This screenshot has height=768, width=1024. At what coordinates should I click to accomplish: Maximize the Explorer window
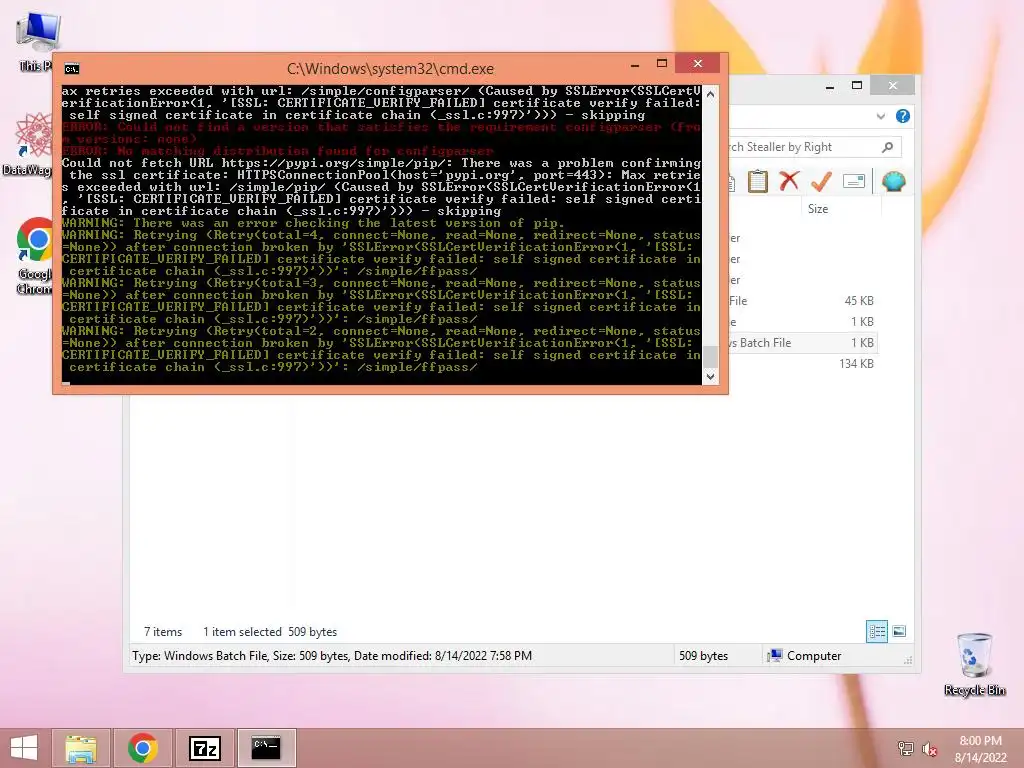click(857, 86)
